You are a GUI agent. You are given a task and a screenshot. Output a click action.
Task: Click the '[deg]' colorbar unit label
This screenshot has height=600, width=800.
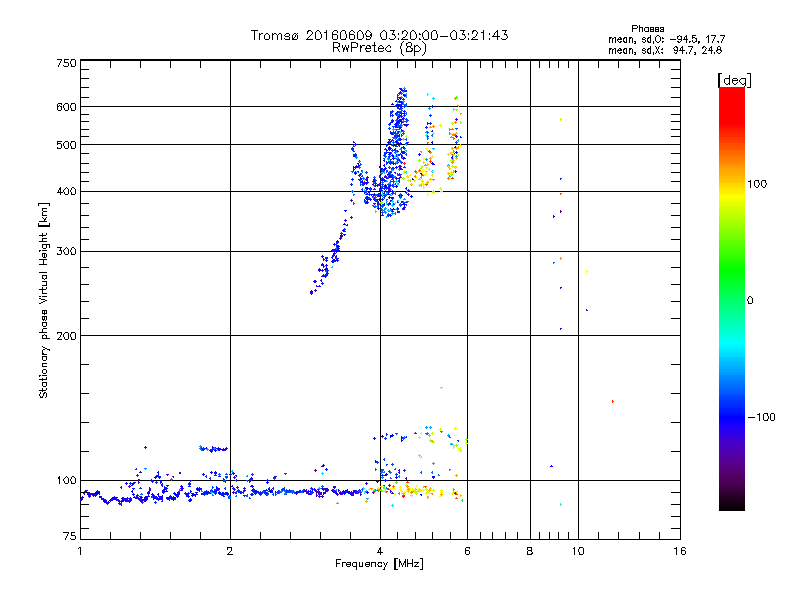pyautogui.click(x=734, y=80)
